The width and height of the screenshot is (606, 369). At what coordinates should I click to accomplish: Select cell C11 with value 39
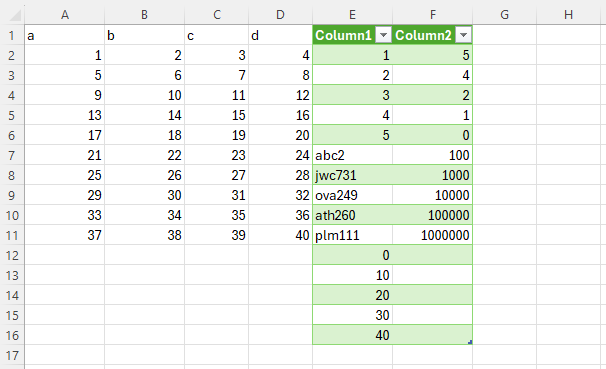[216, 235]
